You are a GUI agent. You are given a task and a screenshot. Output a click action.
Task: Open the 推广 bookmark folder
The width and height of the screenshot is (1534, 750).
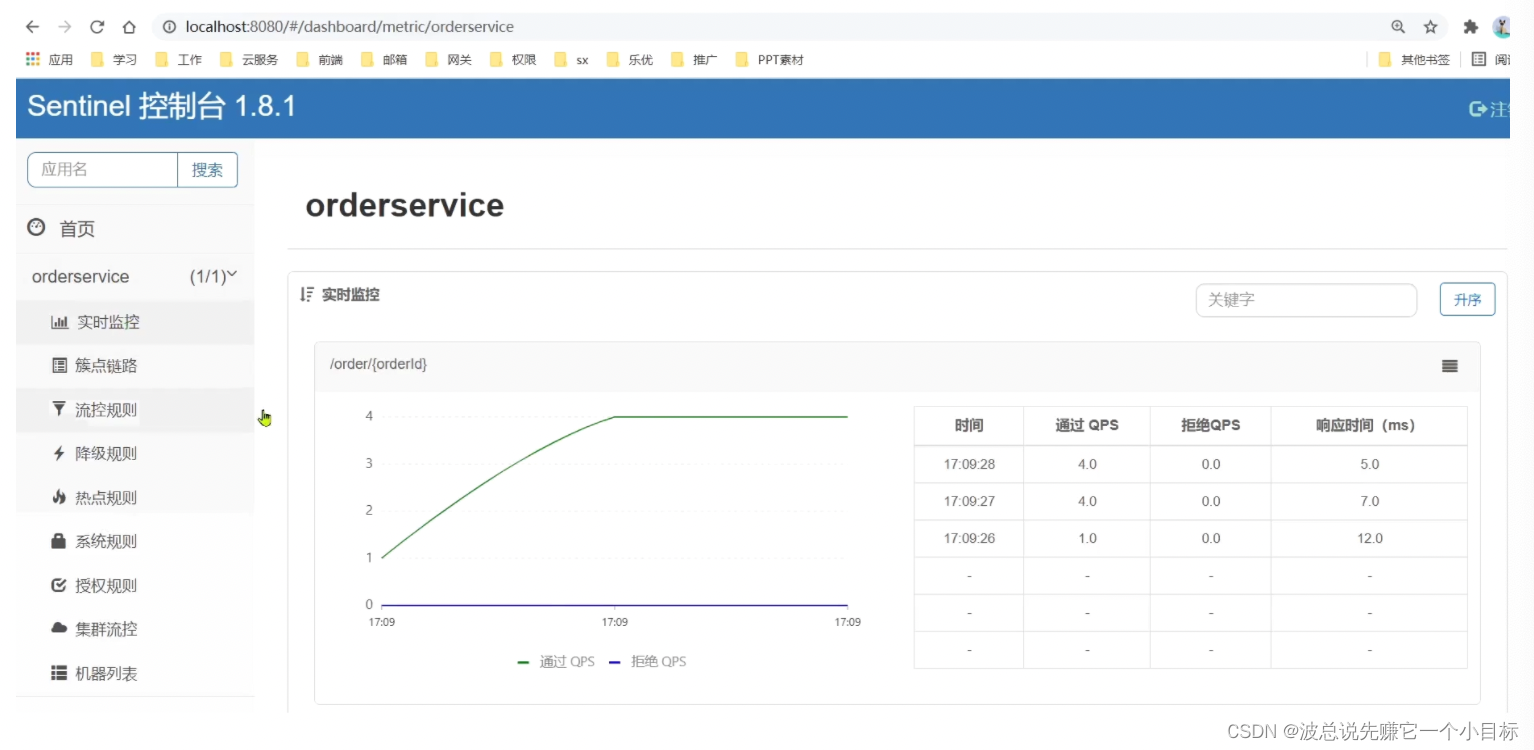694,59
